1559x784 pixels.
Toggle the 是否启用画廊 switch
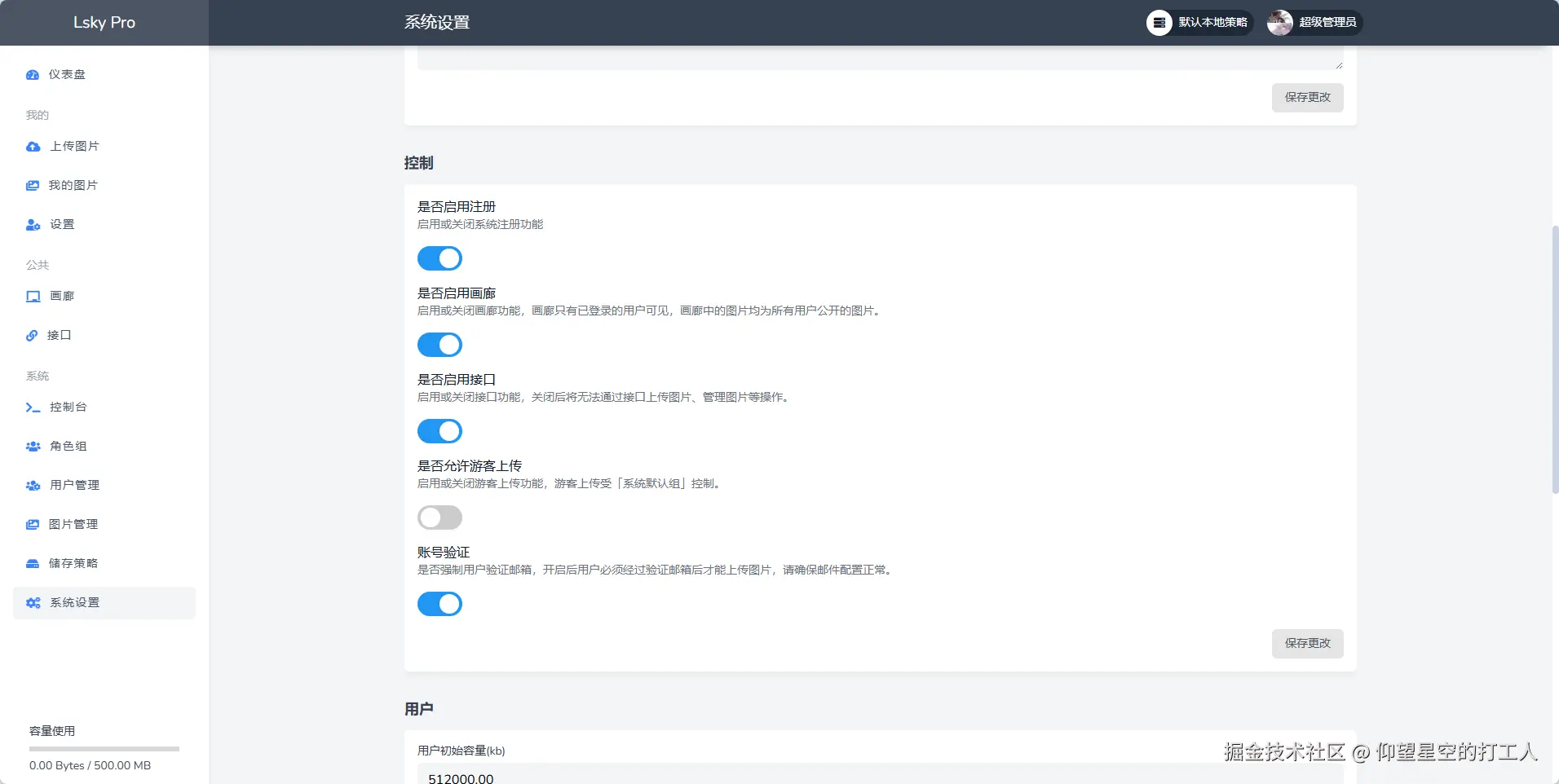click(x=439, y=345)
